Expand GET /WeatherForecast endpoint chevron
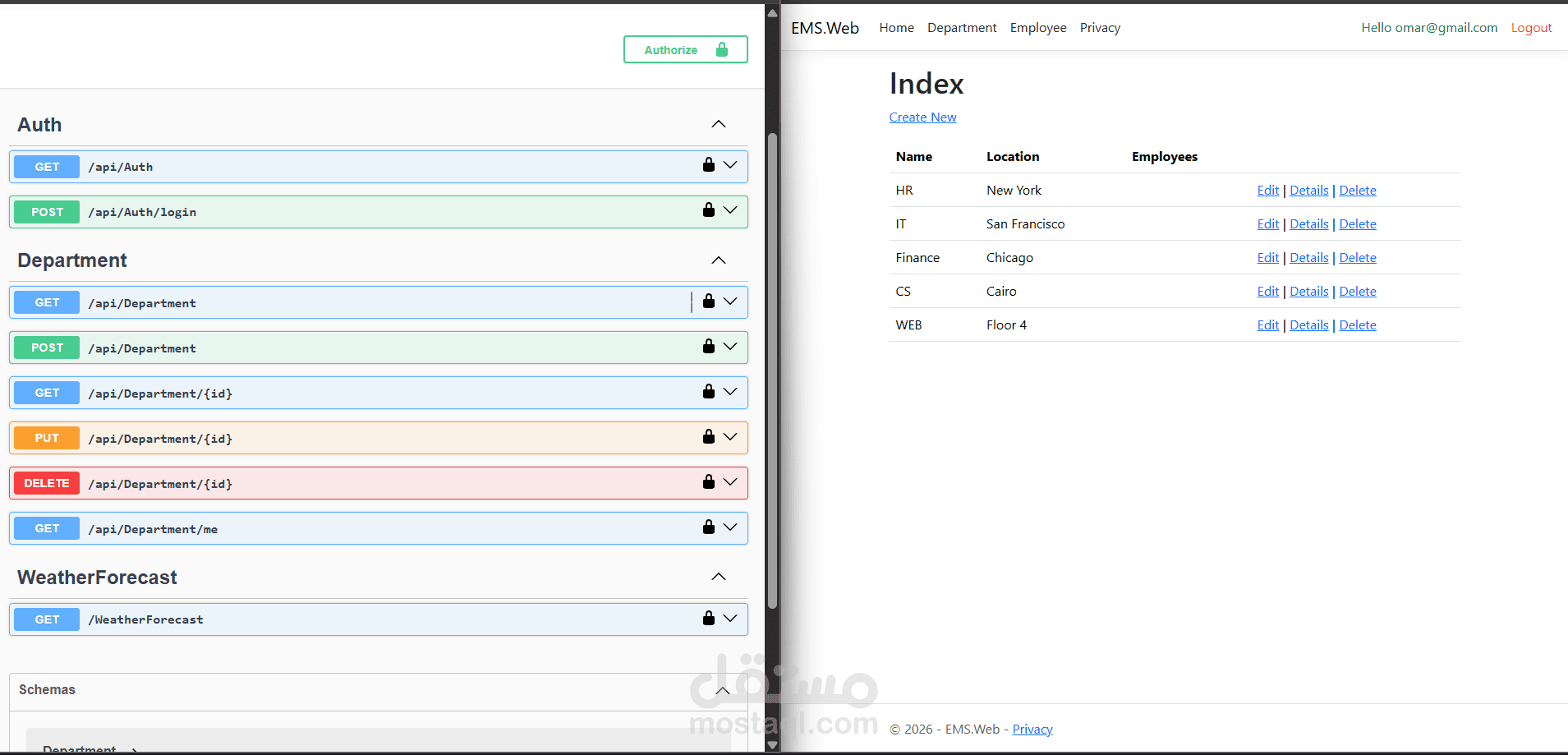 (x=730, y=619)
